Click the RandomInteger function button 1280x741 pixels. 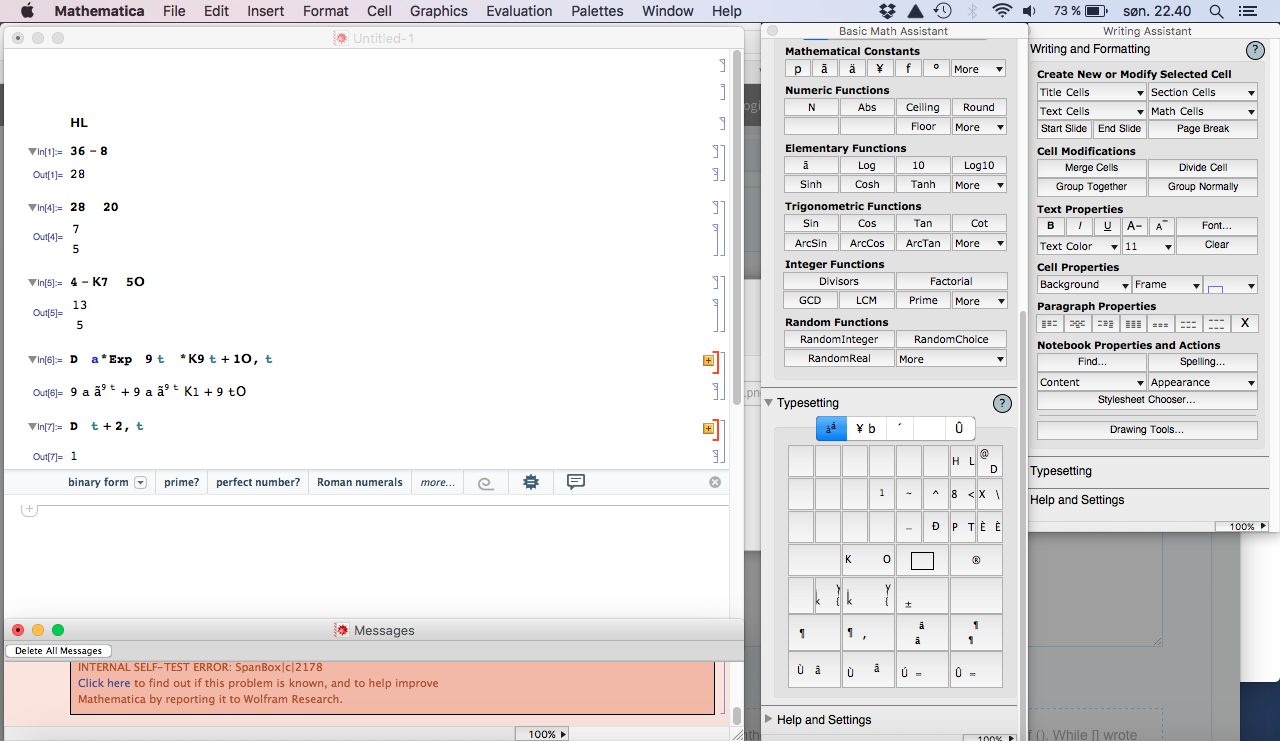839,340
